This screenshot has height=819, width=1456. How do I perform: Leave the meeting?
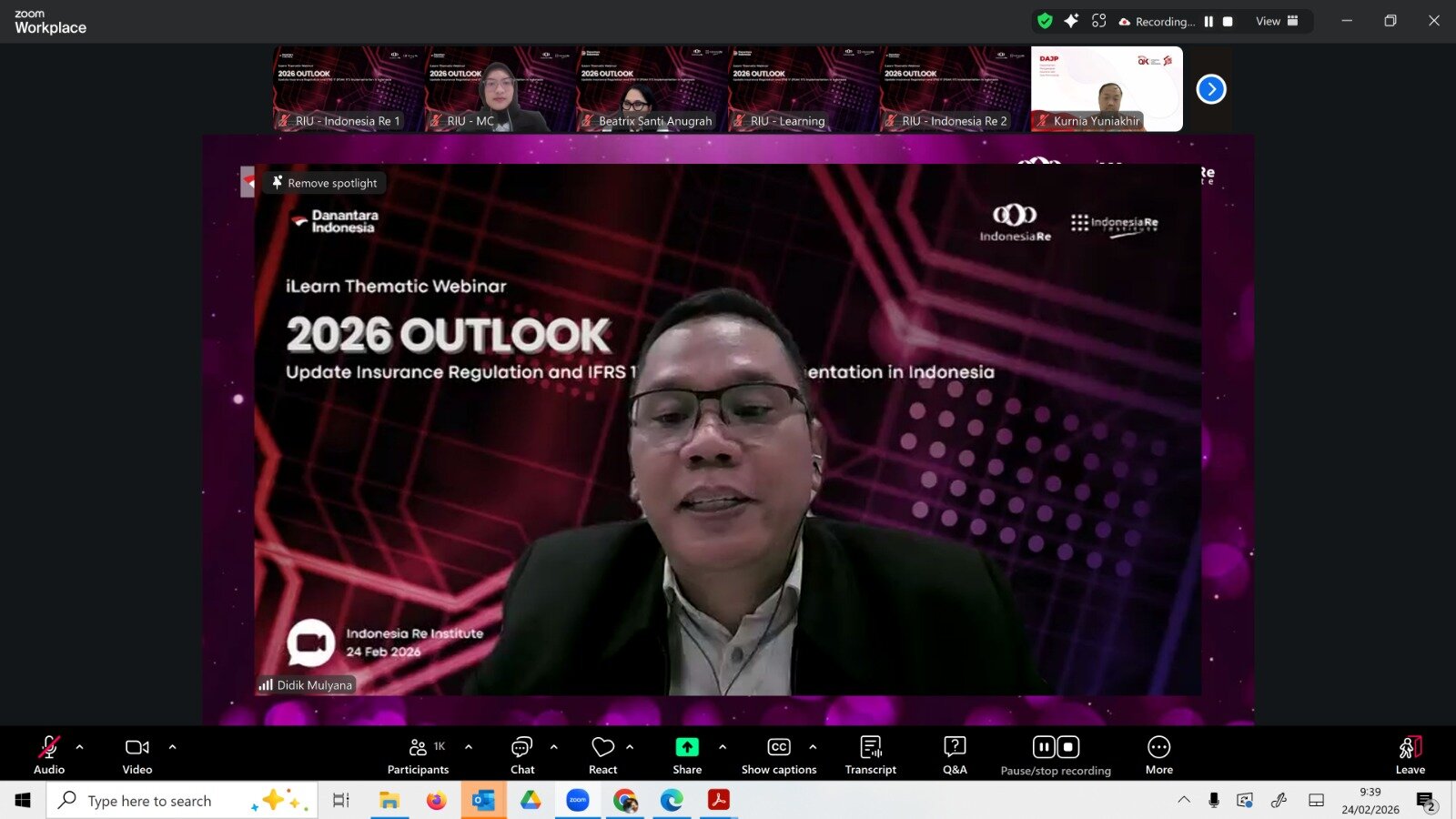coord(1410,754)
